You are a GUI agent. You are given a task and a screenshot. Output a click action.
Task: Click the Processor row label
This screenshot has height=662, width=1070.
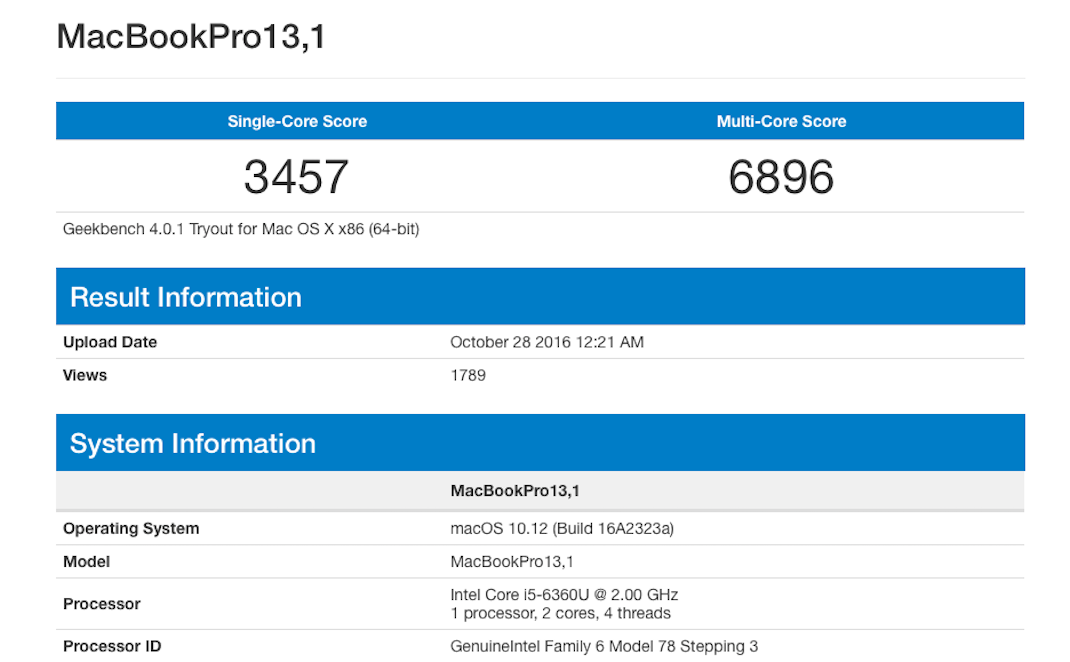click(x=102, y=604)
